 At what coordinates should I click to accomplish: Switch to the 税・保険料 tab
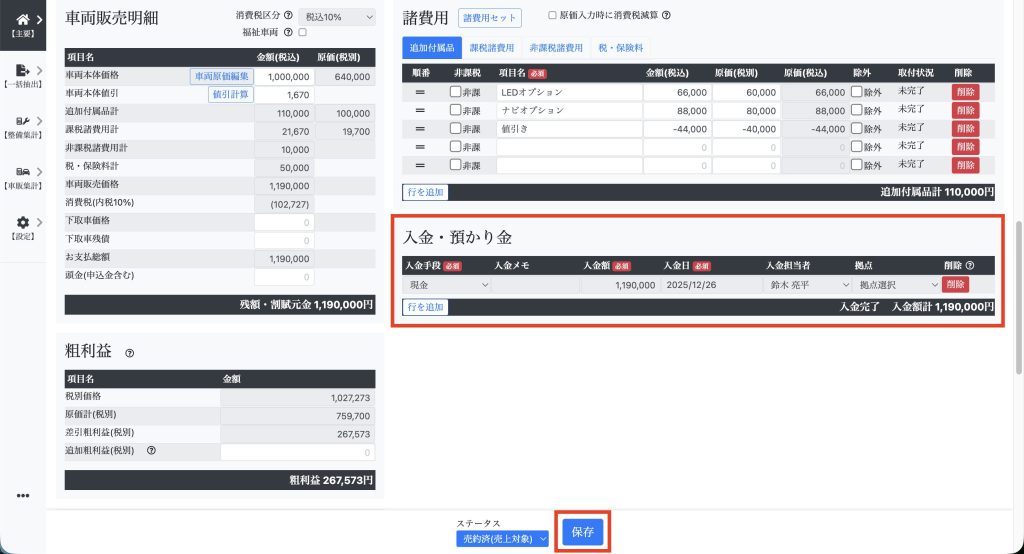pos(620,47)
